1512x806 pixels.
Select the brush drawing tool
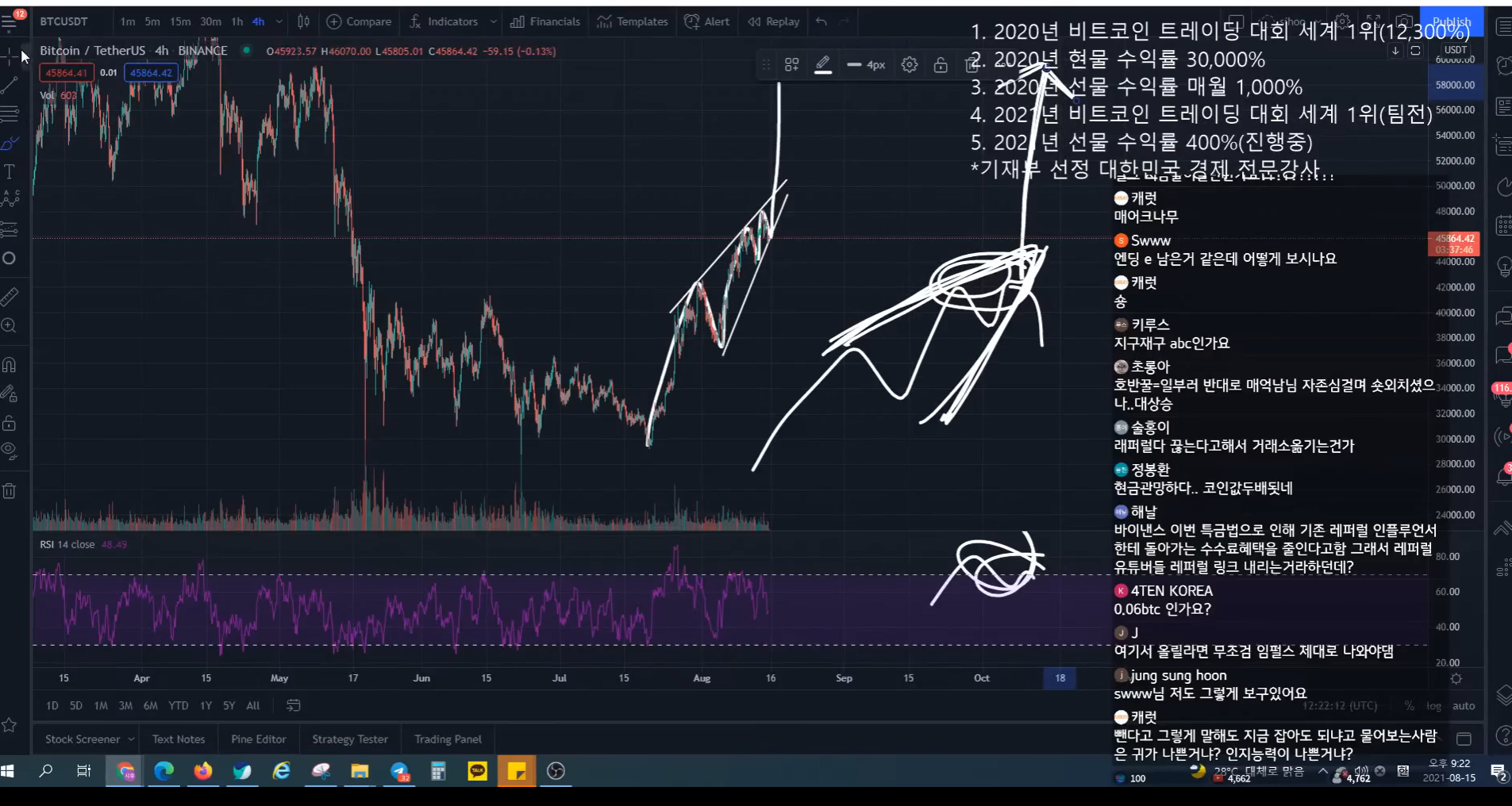10,144
